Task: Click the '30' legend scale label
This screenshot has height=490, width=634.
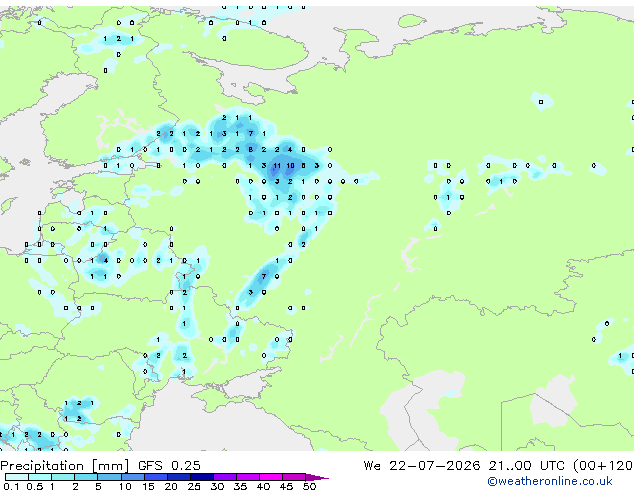Action: (x=218, y=486)
